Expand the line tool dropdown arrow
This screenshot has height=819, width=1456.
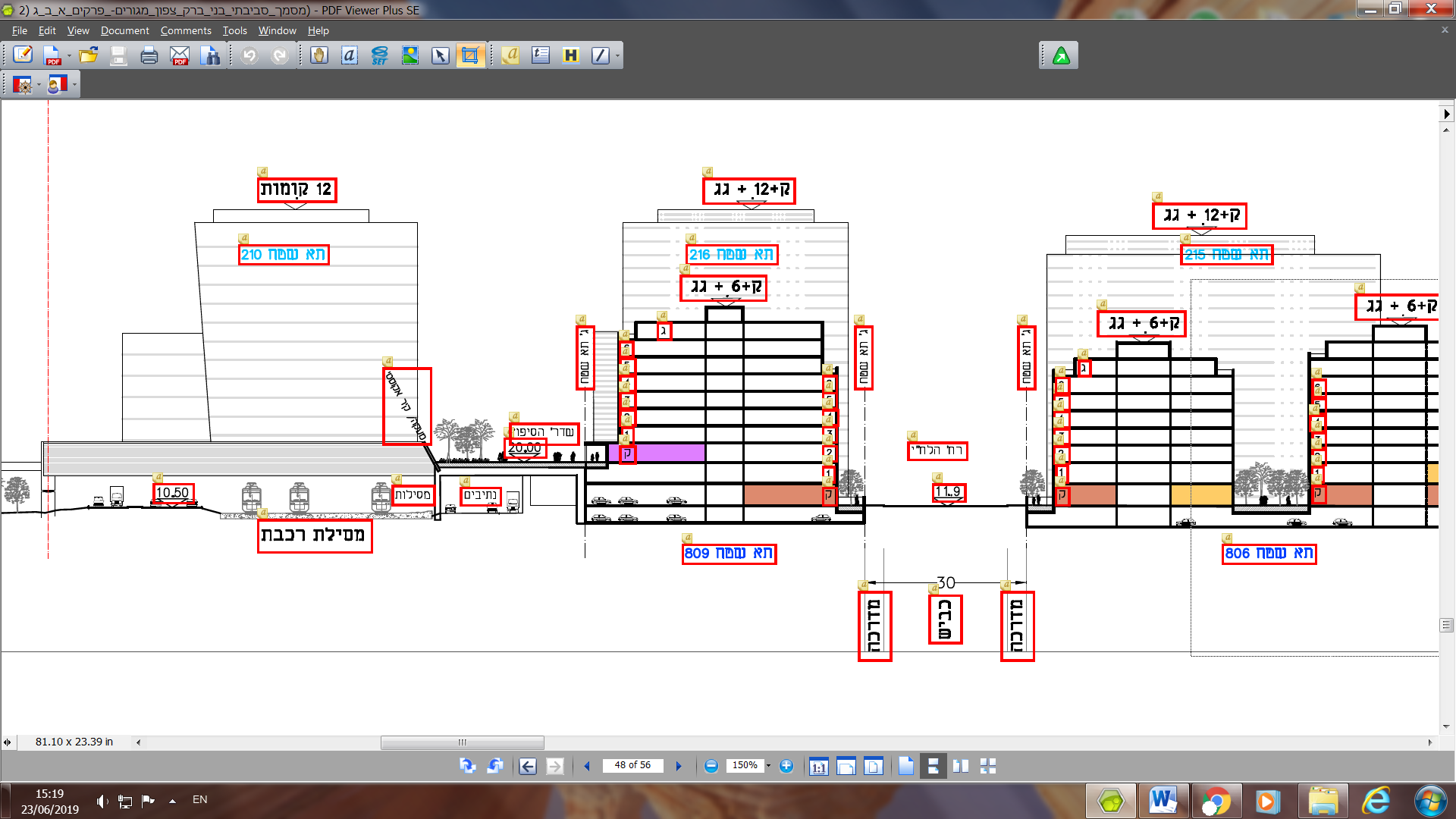618,55
